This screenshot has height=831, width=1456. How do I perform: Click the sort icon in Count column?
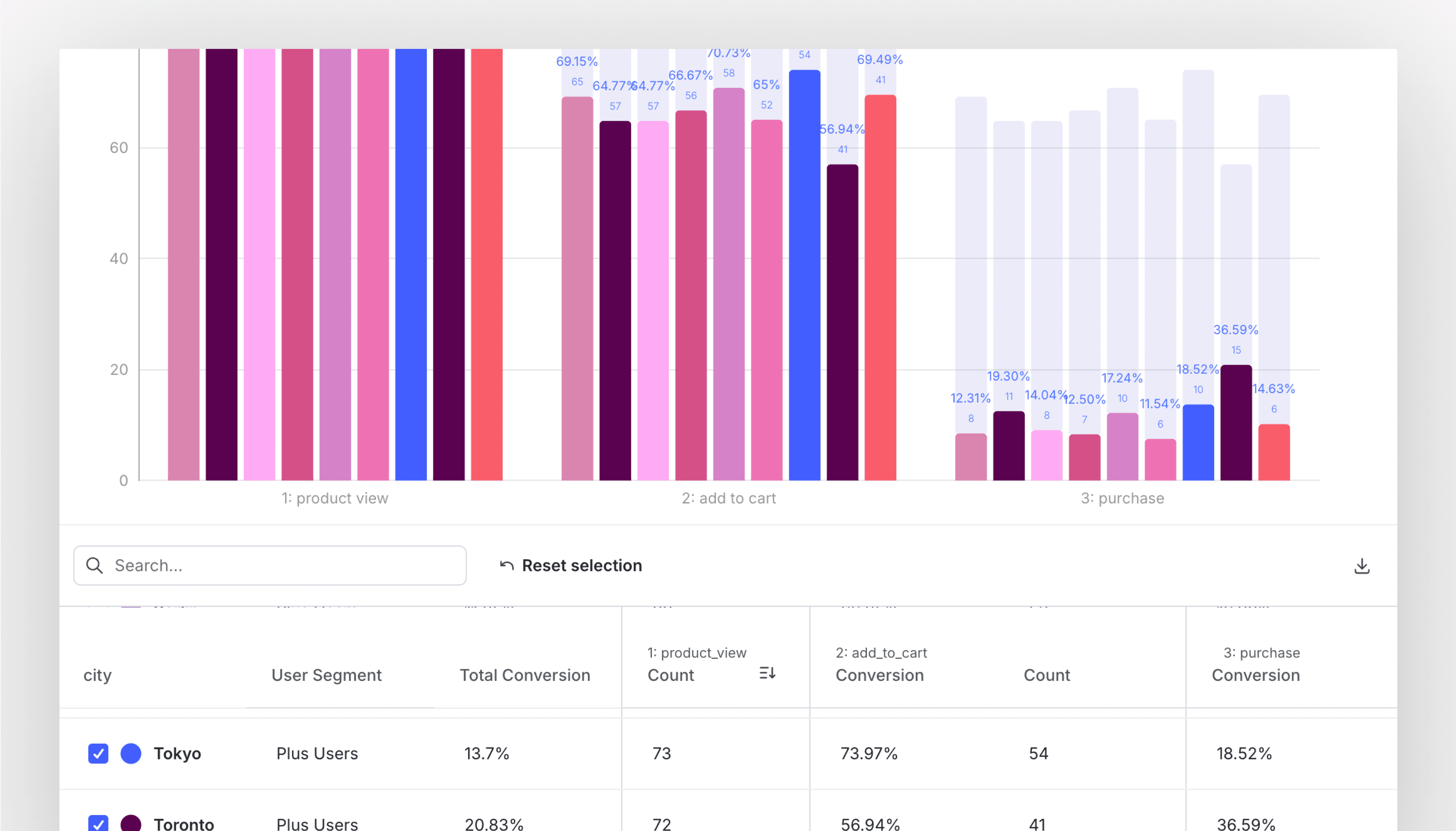coord(767,673)
